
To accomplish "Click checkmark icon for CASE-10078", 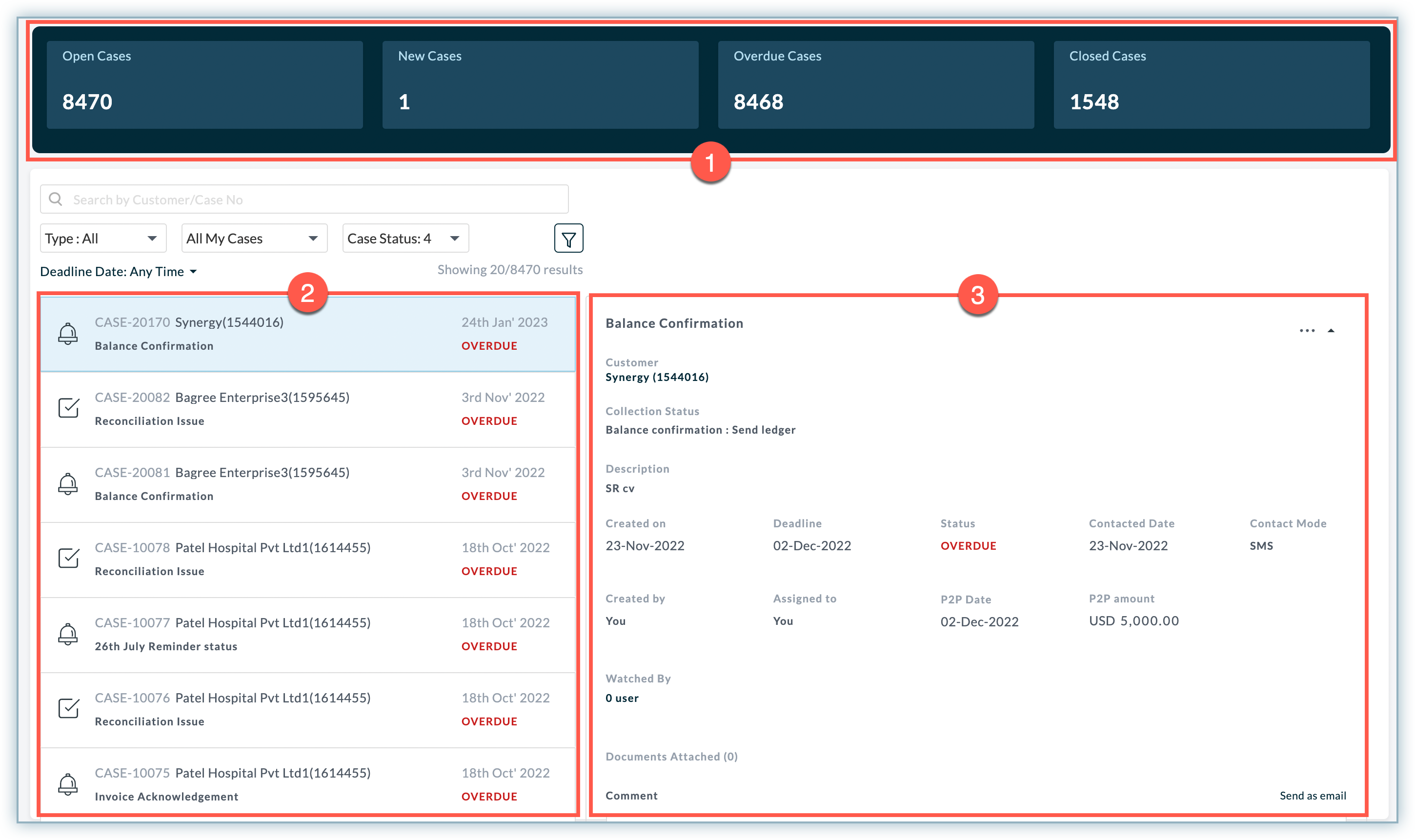I will pos(68,558).
